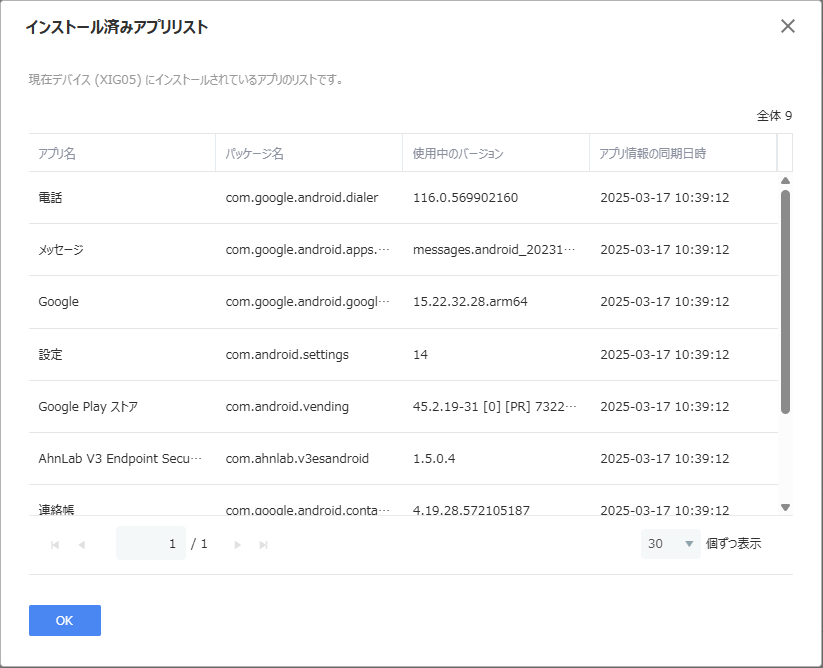Click version 1.5.0.4

(x=434, y=459)
